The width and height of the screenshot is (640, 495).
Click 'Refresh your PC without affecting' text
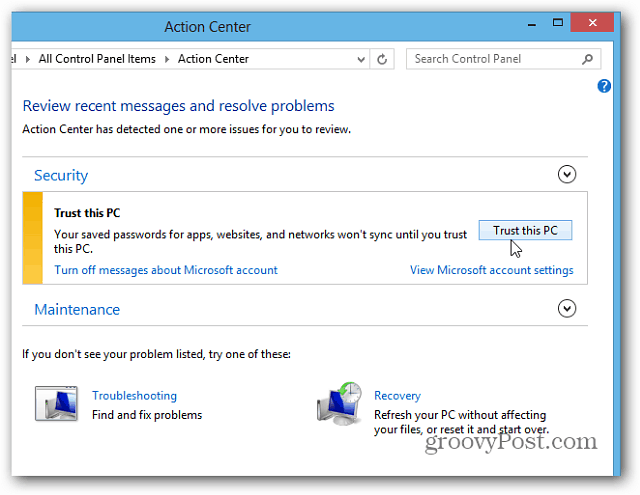[x=460, y=415]
